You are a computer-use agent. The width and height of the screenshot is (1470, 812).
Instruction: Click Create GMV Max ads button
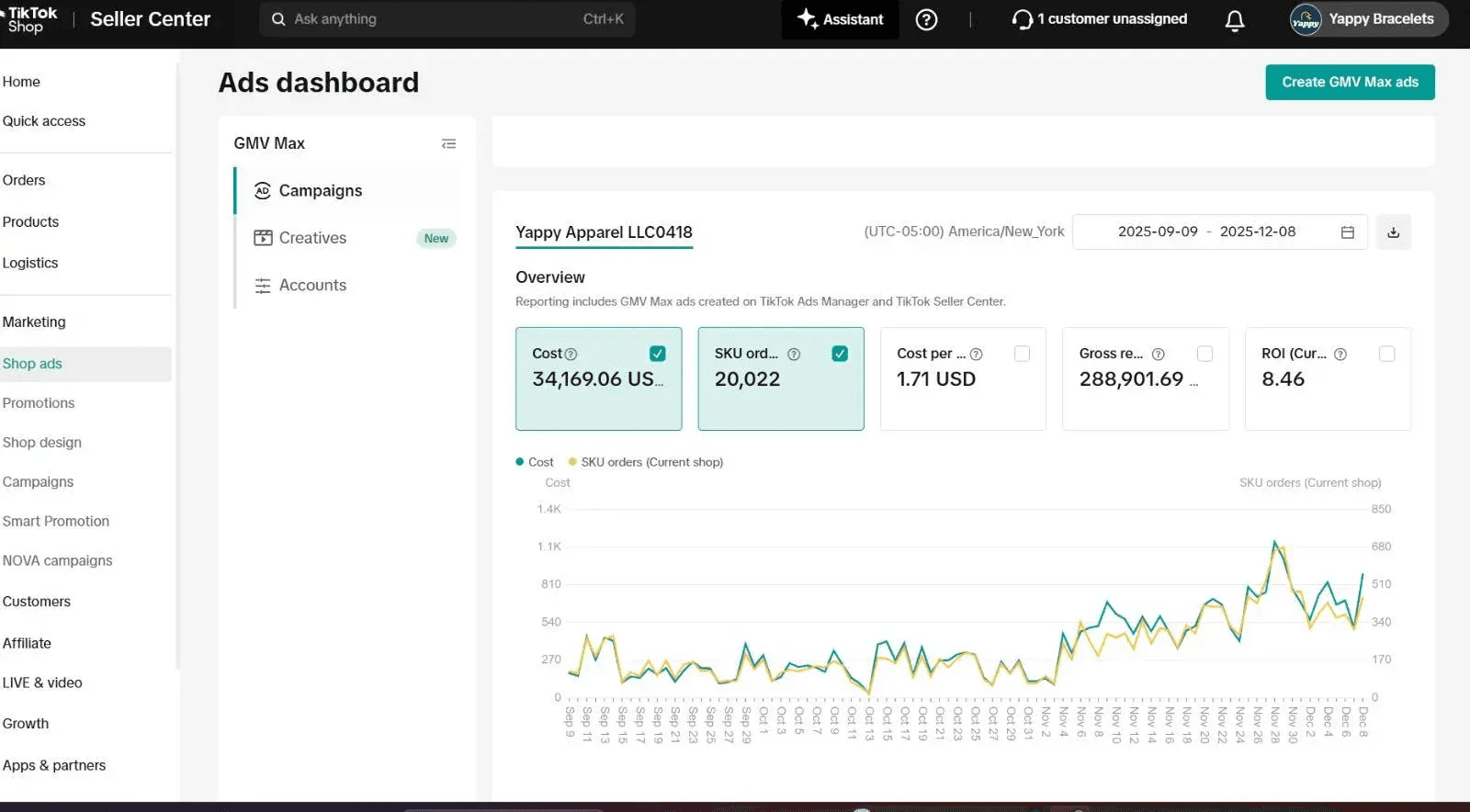[x=1350, y=82]
